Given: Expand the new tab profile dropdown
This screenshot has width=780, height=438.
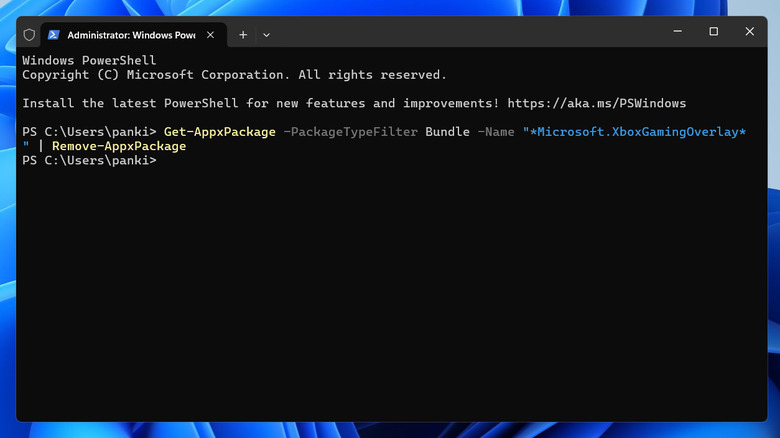Looking at the screenshot, I should click(x=266, y=34).
